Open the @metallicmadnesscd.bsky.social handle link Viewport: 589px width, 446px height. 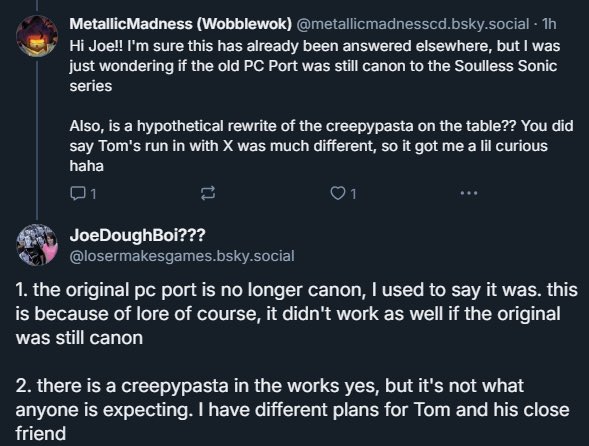coord(413,24)
